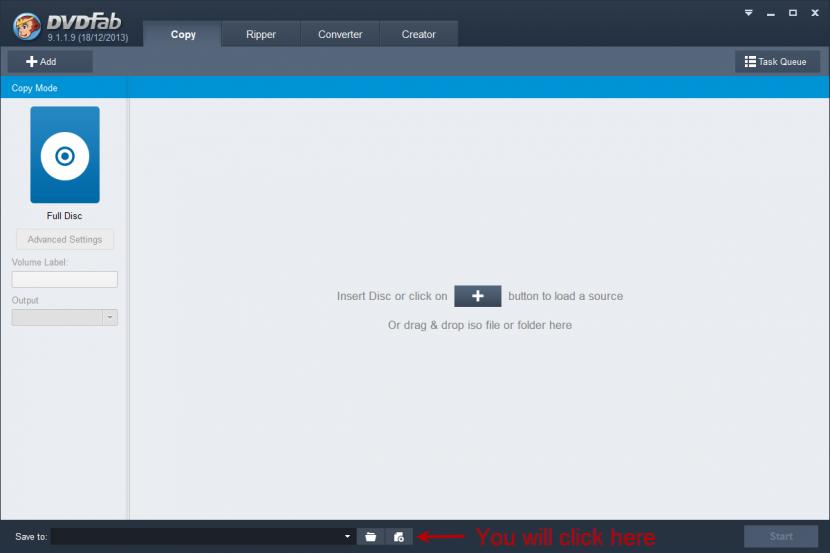Viewport: 830px width, 553px height.
Task: Click the version text 9.1.1.9 (18/12/2013)
Action: 88,38
